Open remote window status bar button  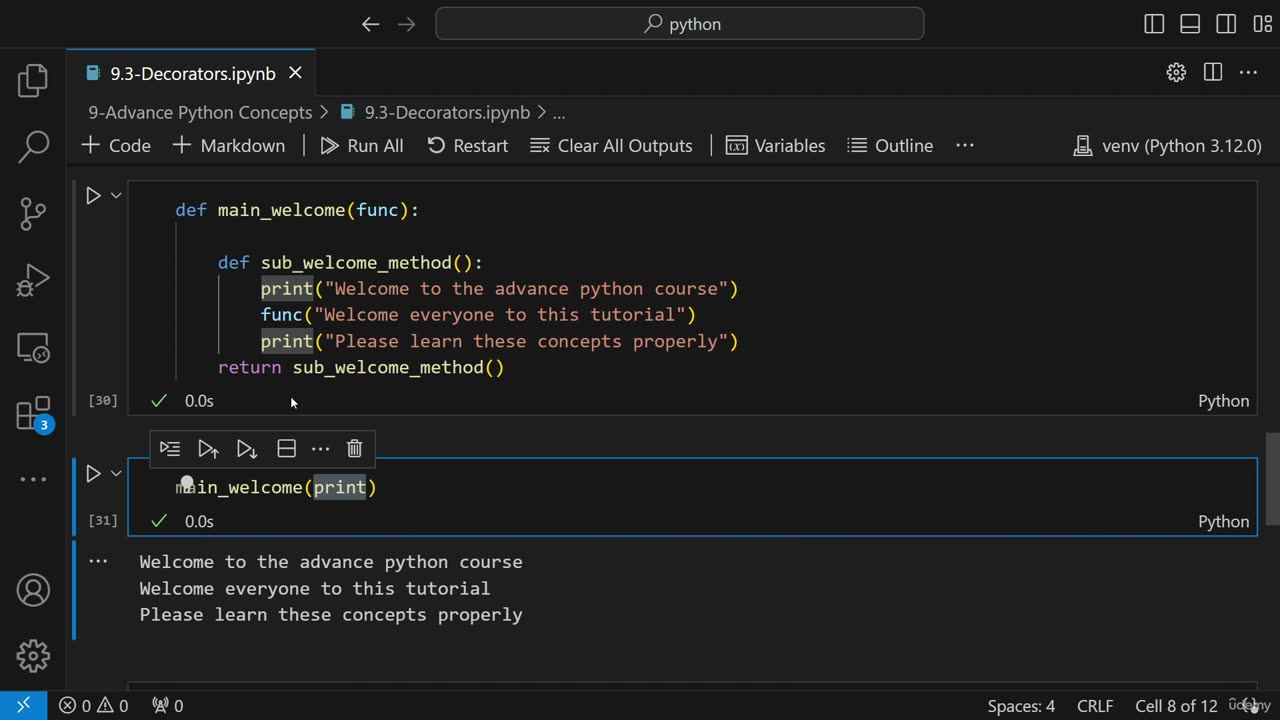23,706
